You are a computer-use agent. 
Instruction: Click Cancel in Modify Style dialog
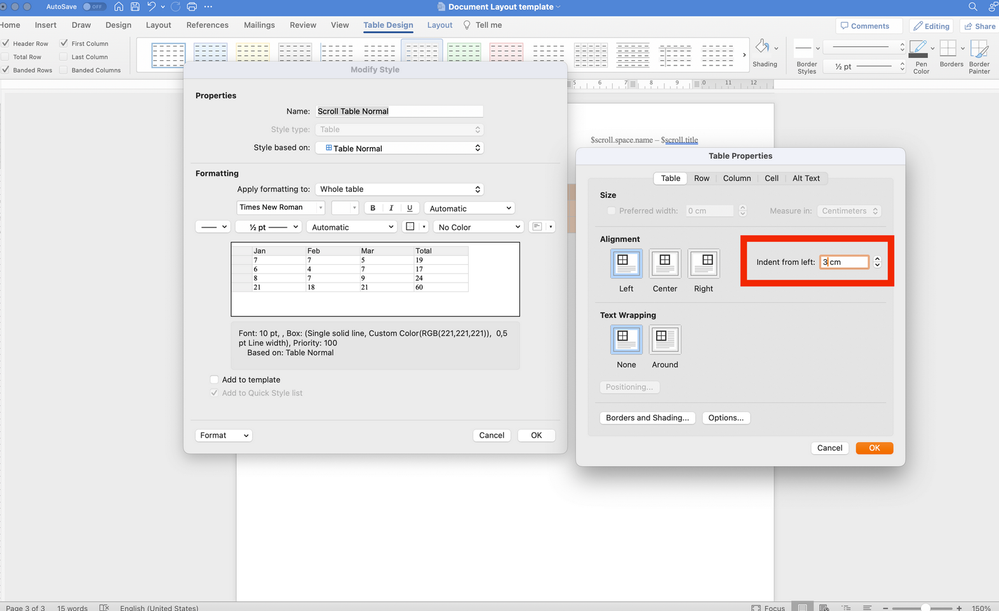491,435
